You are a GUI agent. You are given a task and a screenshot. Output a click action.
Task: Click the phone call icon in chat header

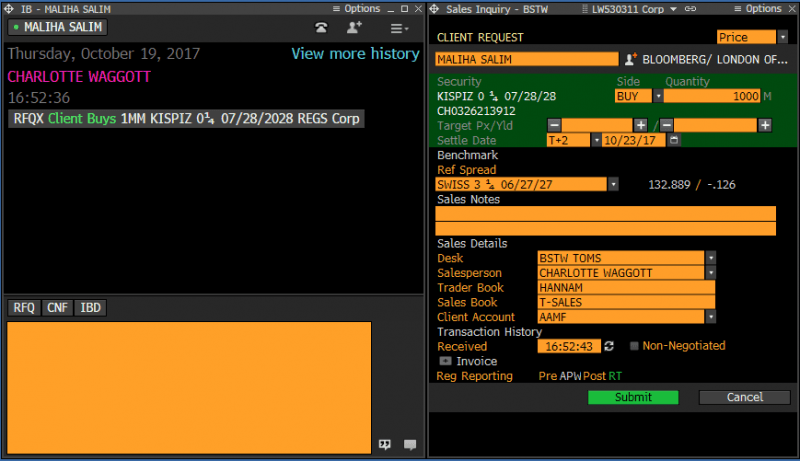pyautogui.click(x=321, y=28)
